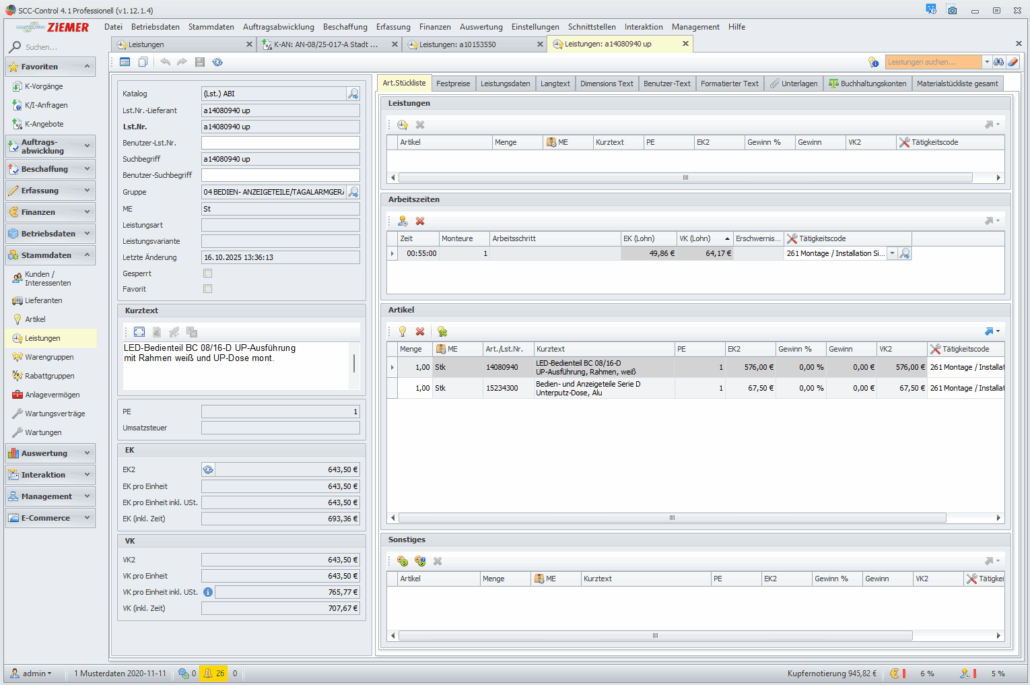
Task: Click the blue info icon next to VK pro Einheit inkl. USt.
Action: 208,592
